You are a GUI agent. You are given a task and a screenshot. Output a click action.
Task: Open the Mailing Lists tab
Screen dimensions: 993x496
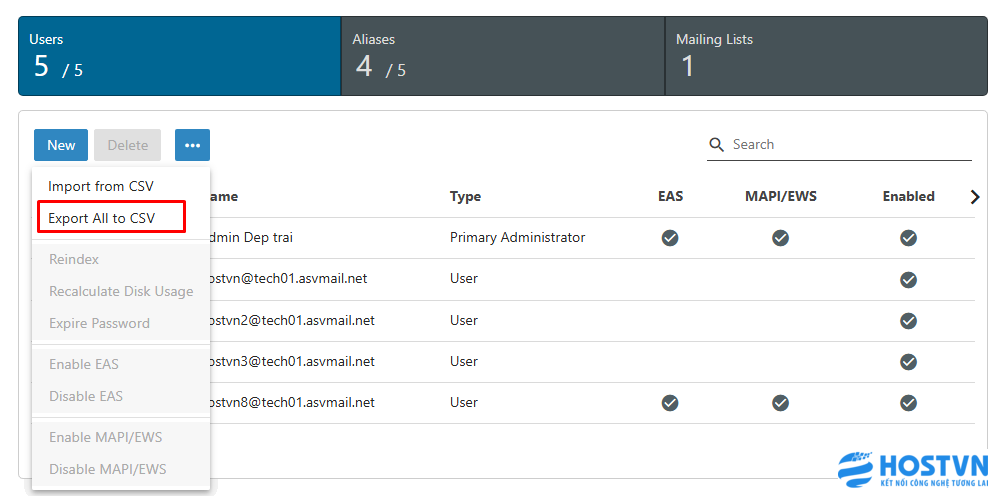click(826, 56)
